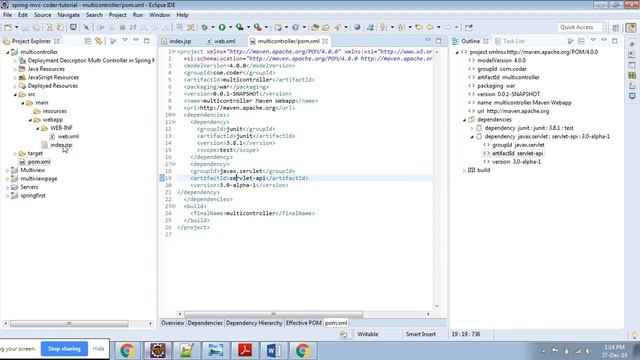
Task: Select the Java EE perspective icon
Action: click(631, 27)
